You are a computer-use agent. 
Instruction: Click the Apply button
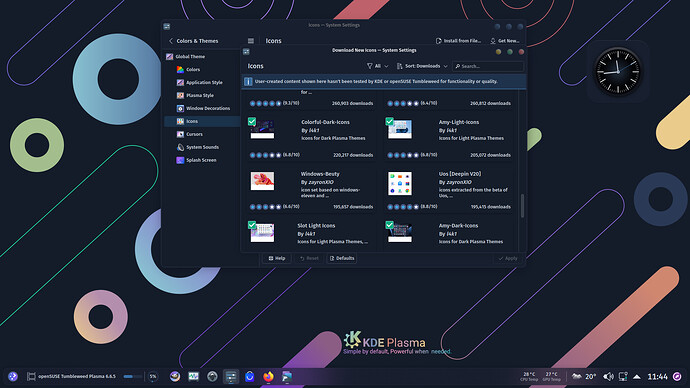tap(508, 258)
